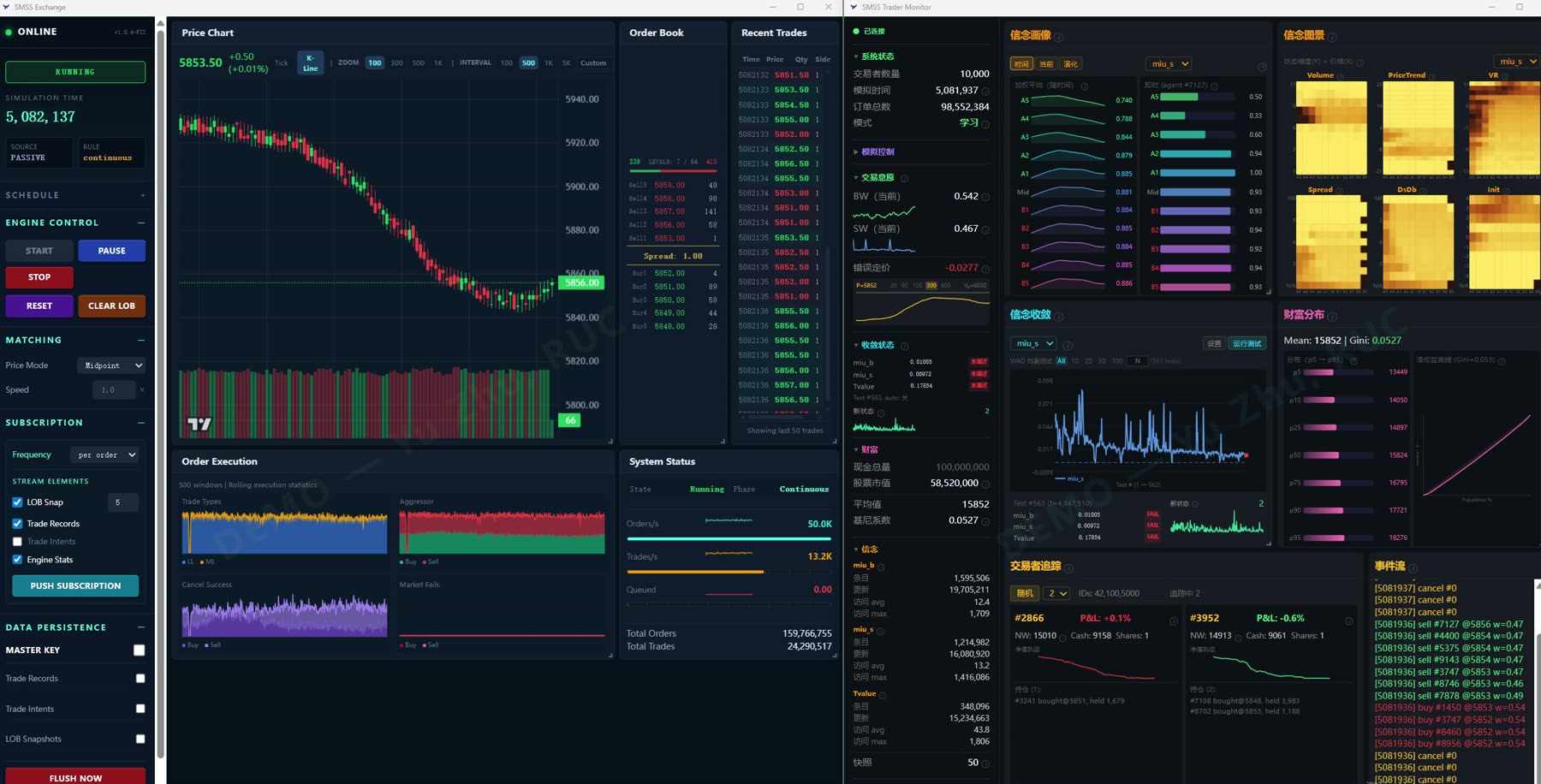Viewport: 1541px width, 784px height.
Task: Enable Trade Intents persistence checkbox
Action: pos(140,709)
